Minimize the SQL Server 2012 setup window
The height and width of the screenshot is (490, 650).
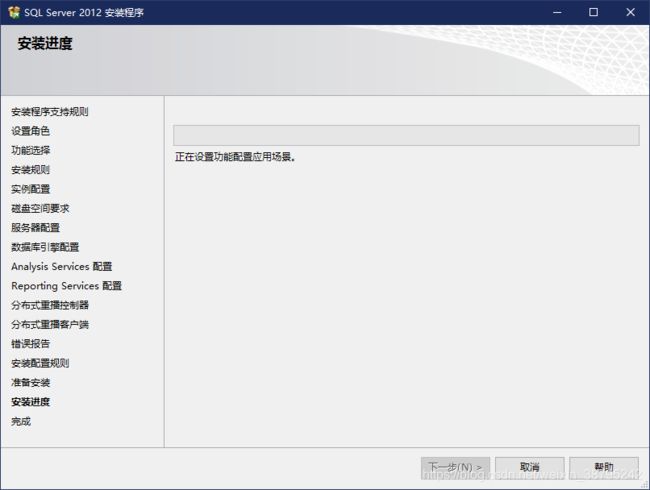tap(557, 12)
